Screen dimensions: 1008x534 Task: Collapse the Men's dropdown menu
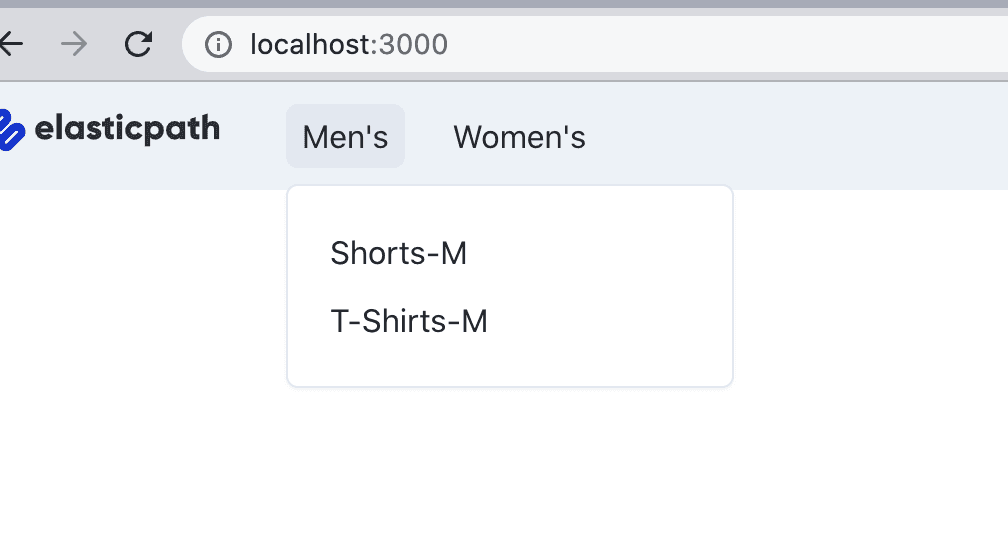pyautogui.click(x=345, y=137)
